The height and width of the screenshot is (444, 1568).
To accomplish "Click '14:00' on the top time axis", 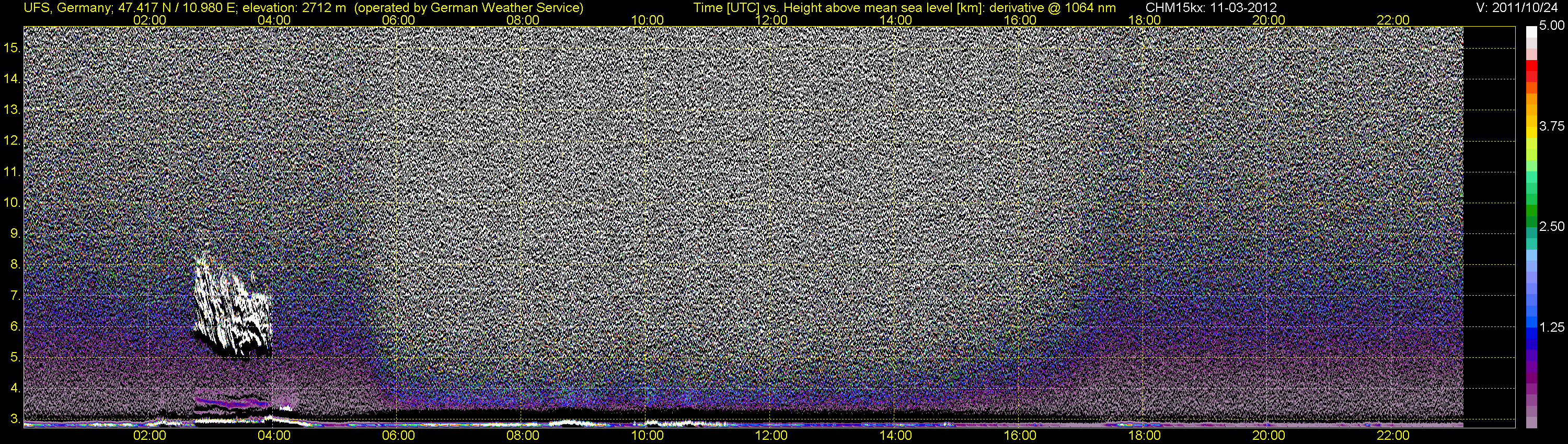I will coord(896,20).
